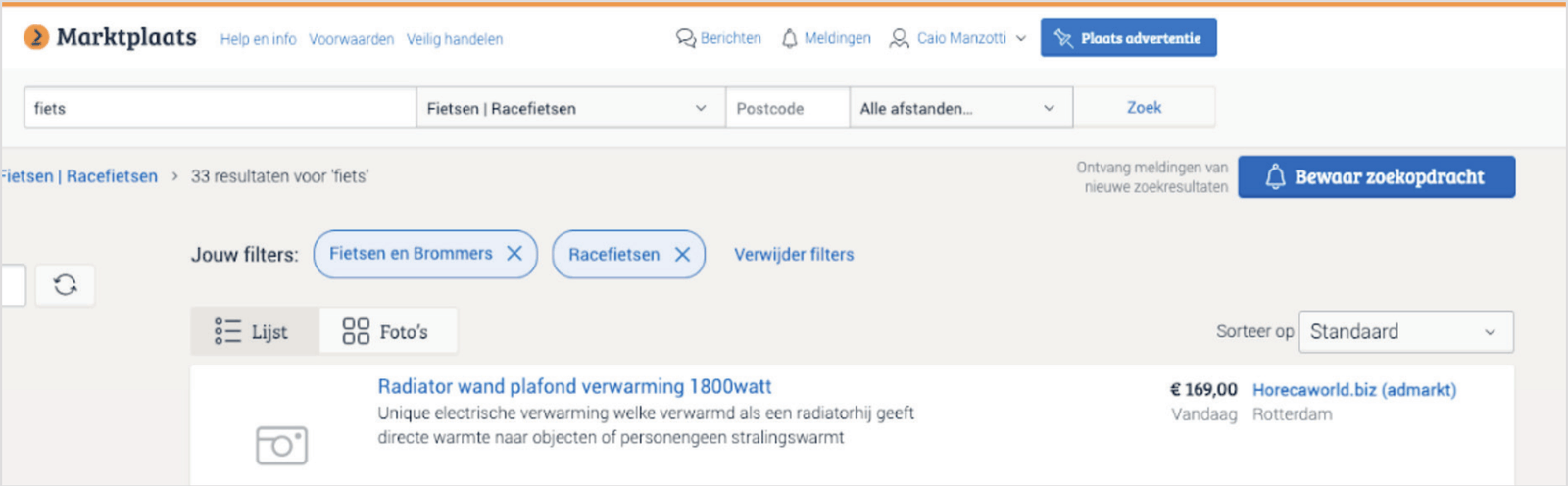Open the Radiator wand plafond verwarming listing

click(x=574, y=386)
